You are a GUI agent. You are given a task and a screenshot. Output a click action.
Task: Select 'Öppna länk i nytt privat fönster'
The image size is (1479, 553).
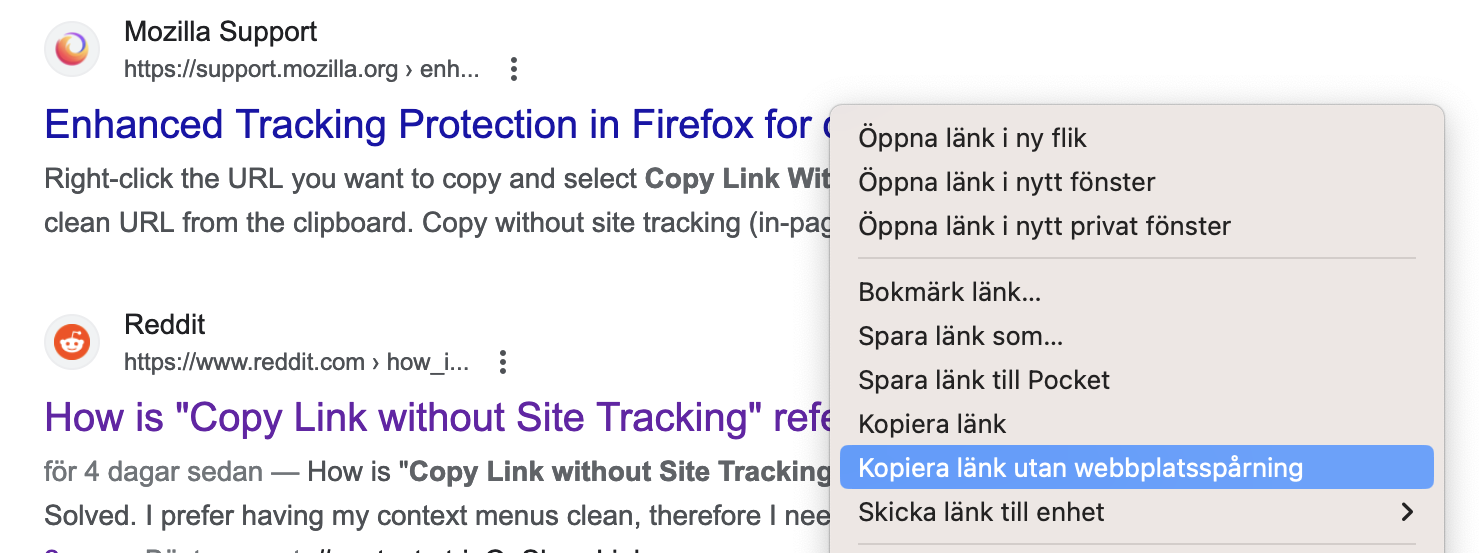click(x=1044, y=226)
